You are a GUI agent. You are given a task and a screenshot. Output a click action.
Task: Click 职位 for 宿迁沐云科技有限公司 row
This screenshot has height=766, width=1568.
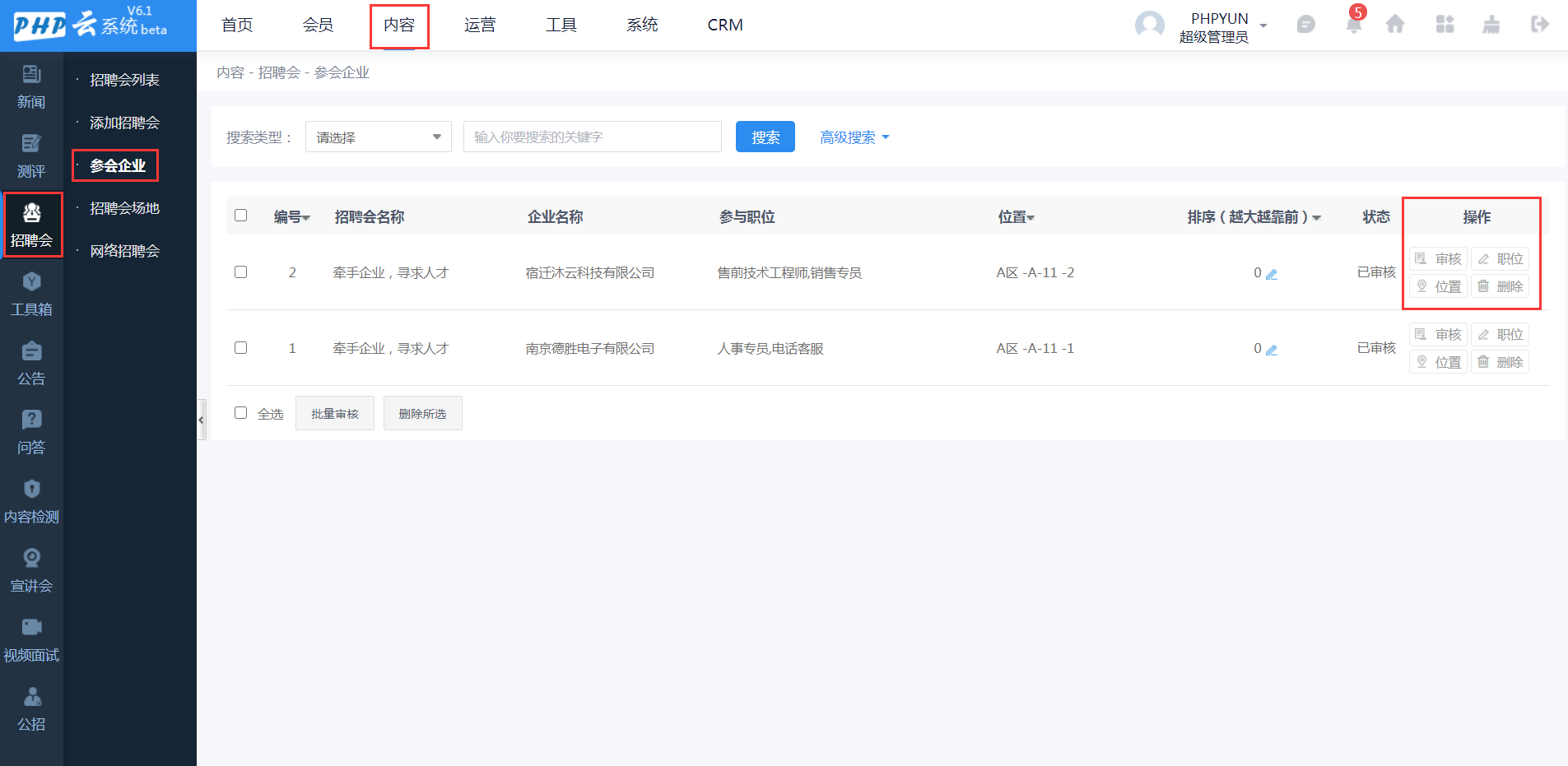[x=1500, y=258]
